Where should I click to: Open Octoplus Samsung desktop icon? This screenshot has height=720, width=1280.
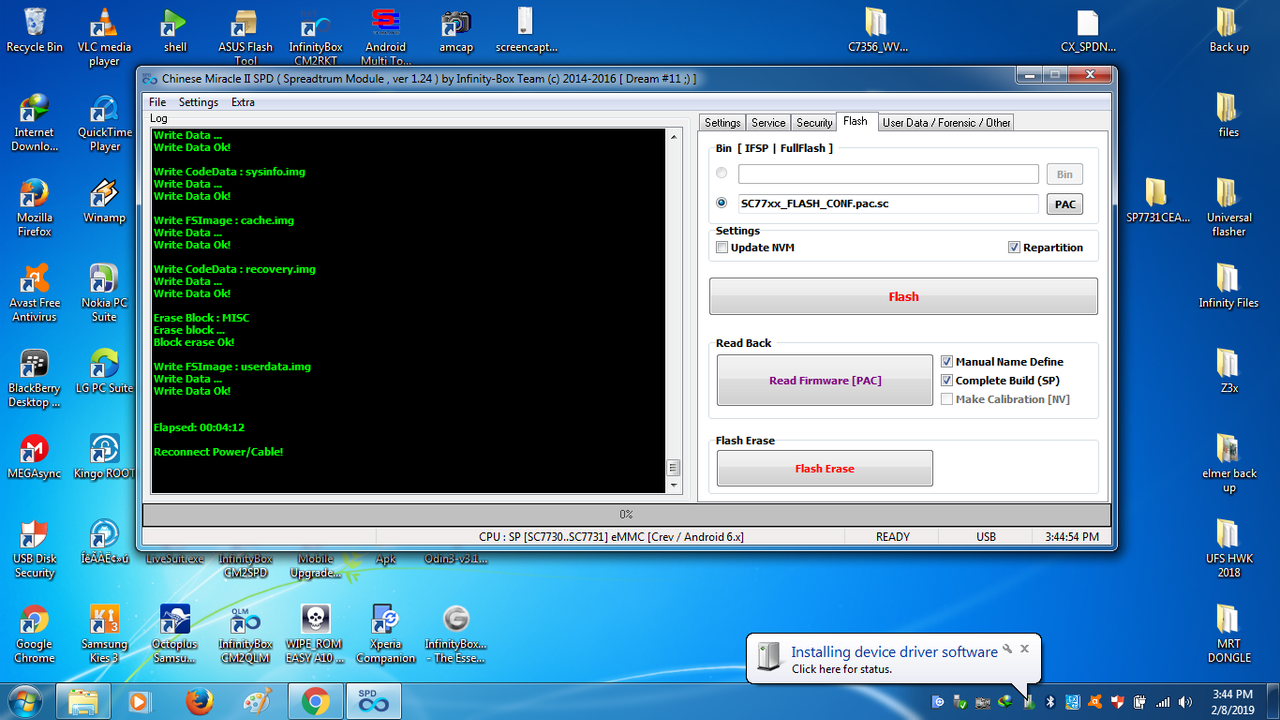[174, 633]
